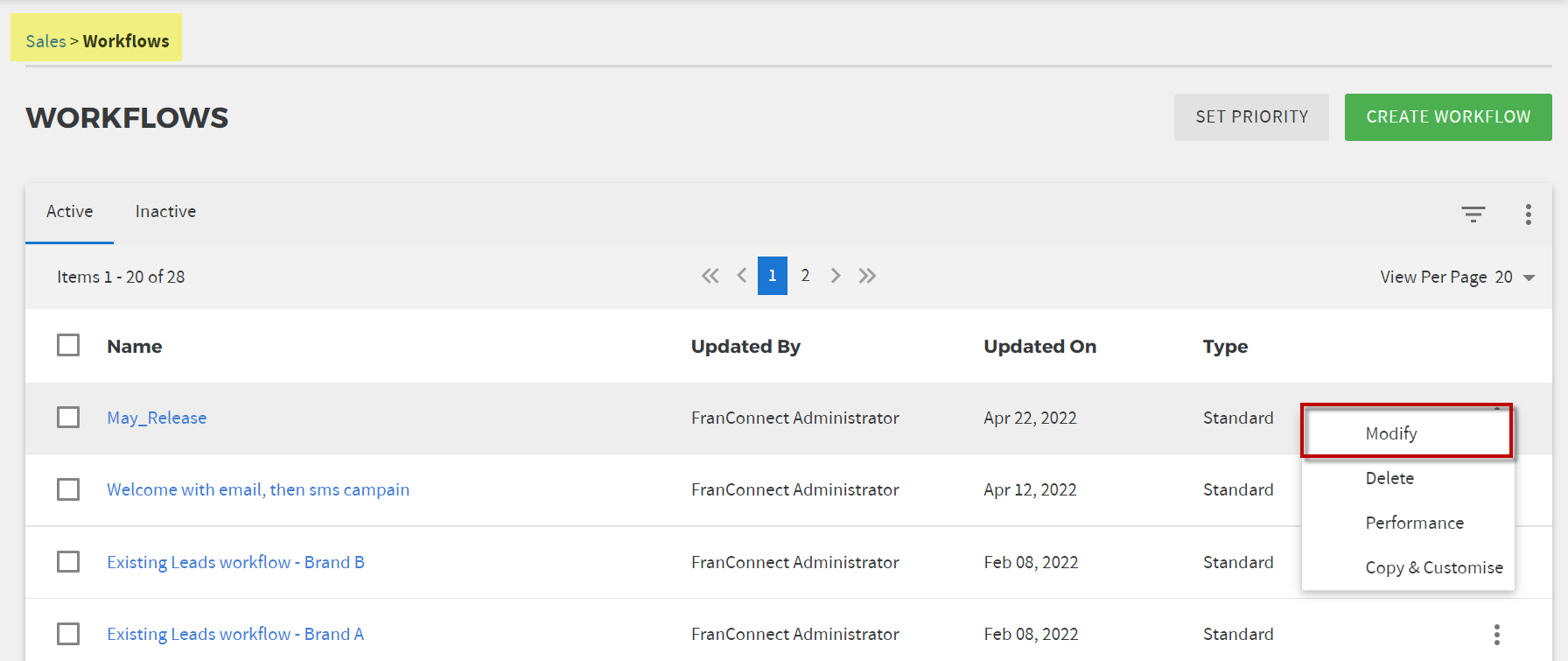Click FranConnect Administrator in May_Release row
This screenshot has height=661, width=1568.
794,418
